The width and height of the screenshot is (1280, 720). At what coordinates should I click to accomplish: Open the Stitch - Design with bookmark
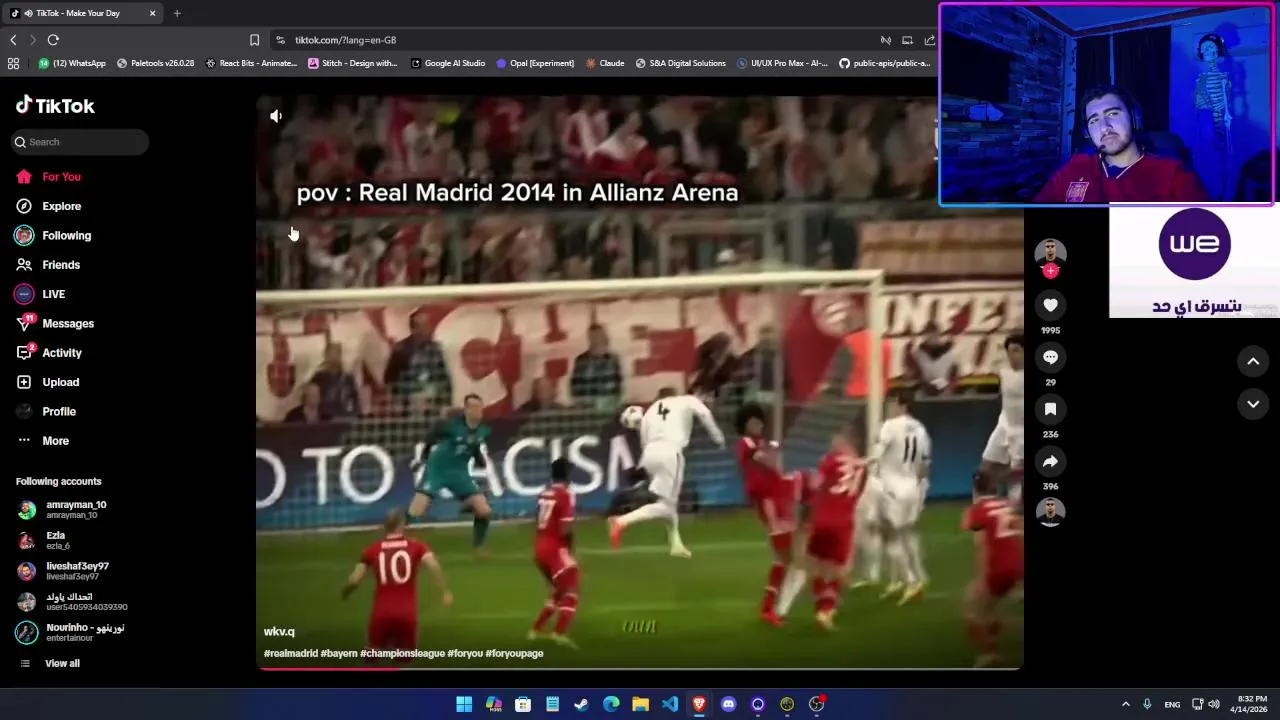tap(352, 63)
